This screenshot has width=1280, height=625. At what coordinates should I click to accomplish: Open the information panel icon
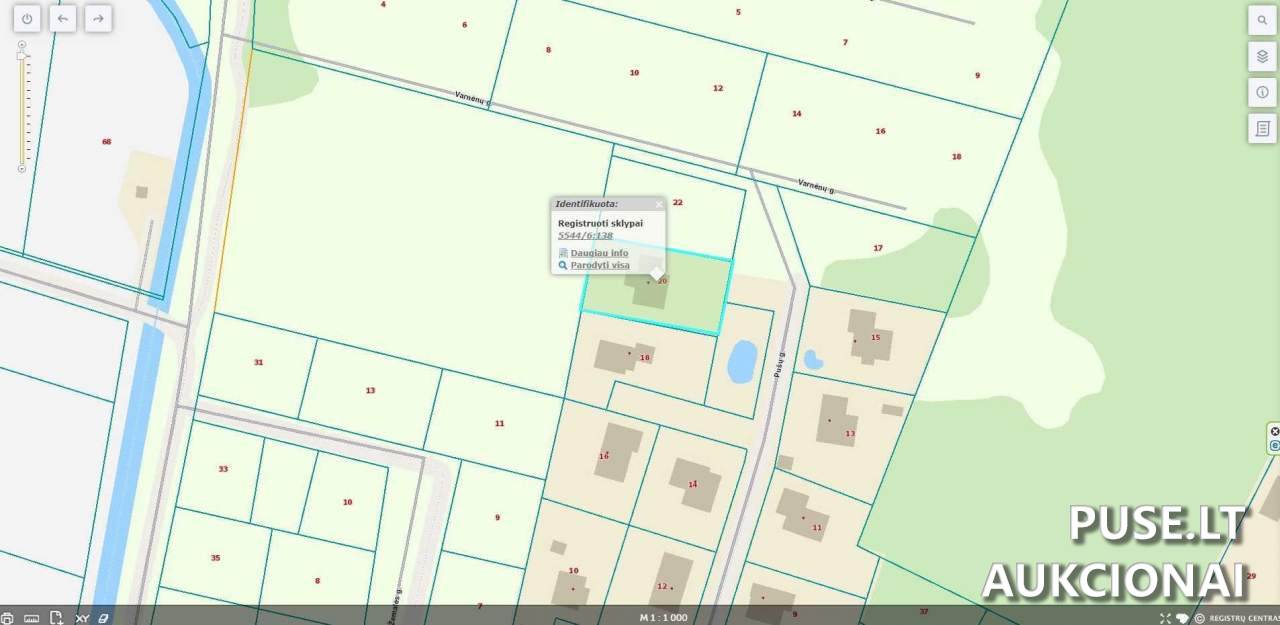tap(1262, 92)
